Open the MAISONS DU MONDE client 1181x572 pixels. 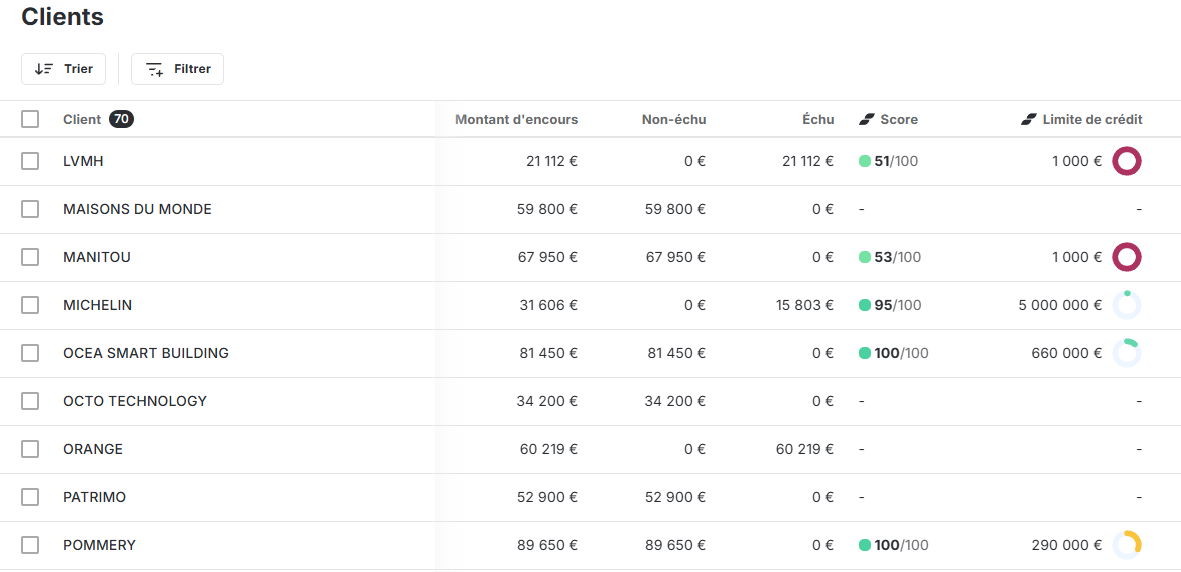[138, 209]
